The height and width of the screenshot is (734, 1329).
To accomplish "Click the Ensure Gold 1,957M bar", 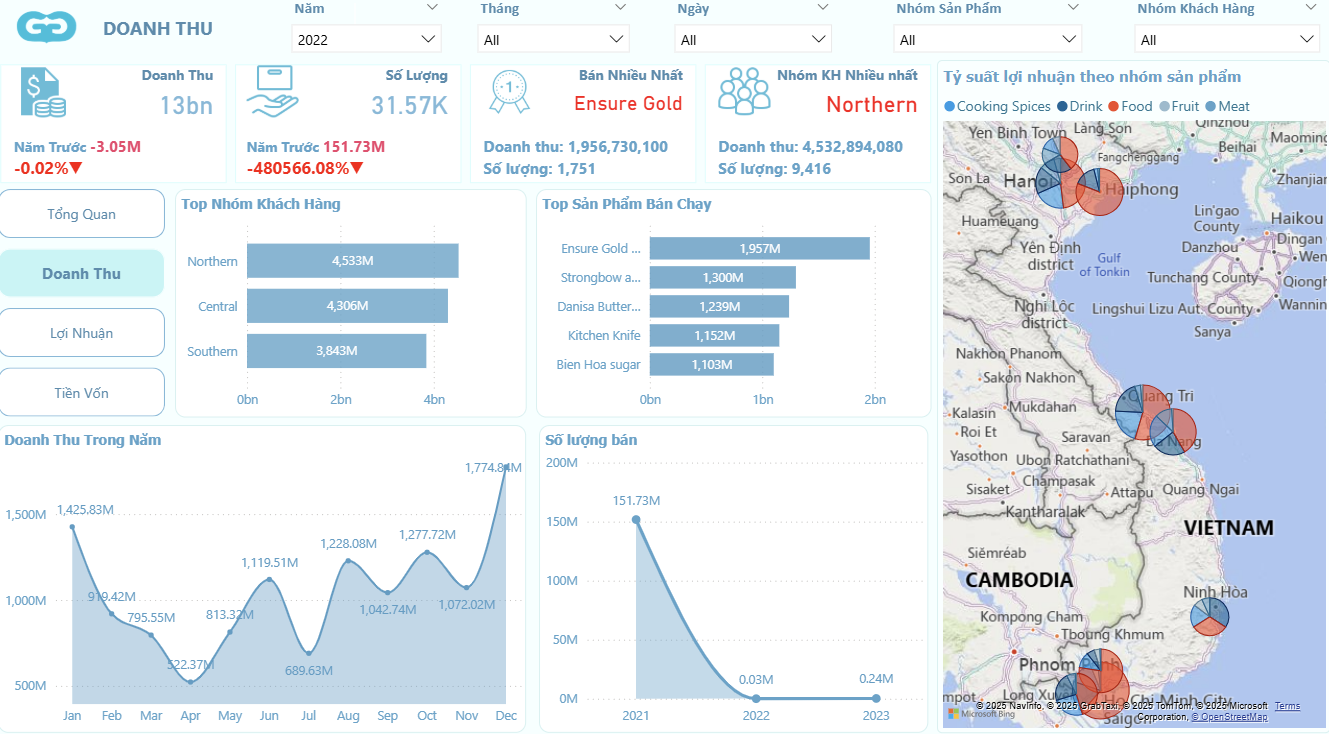I will click(x=760, y=248).
